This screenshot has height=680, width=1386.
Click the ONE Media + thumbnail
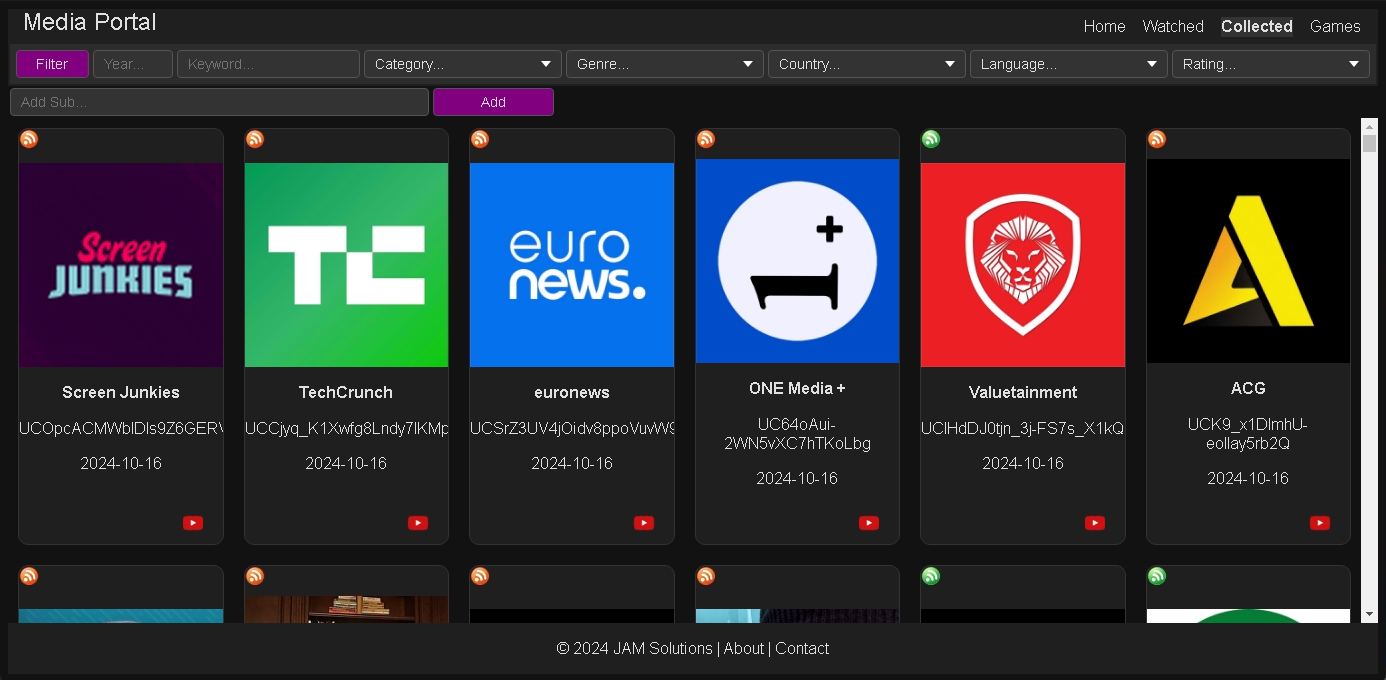797,261
